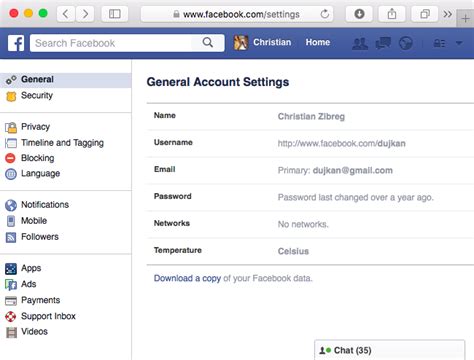The height and width of the screenshot is (360, 474).
Task: Click the General gears icon
Action: pos(11,80)
